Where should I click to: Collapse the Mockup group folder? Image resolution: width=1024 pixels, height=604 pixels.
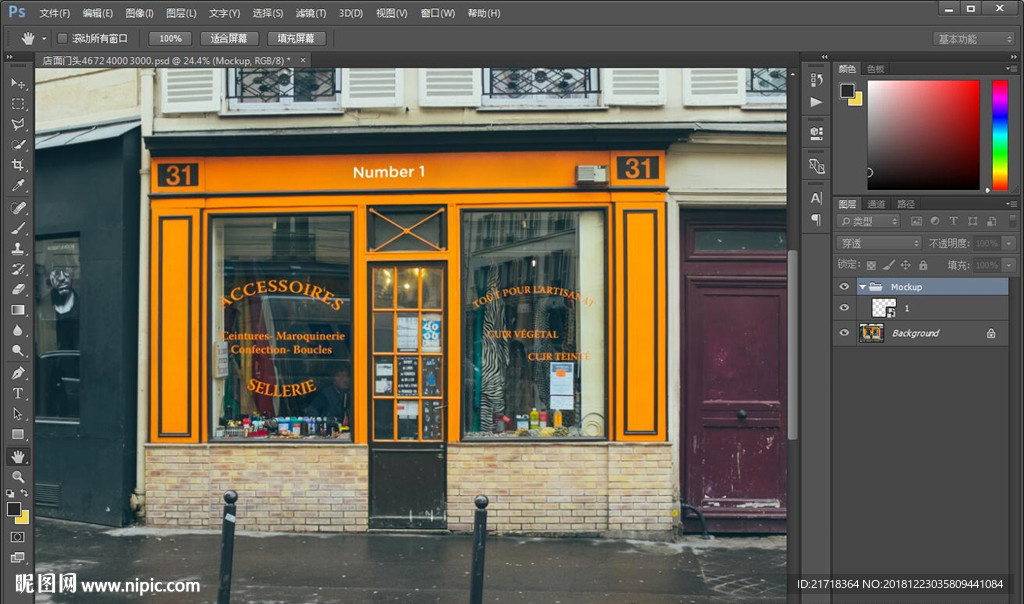coord(862,287)
